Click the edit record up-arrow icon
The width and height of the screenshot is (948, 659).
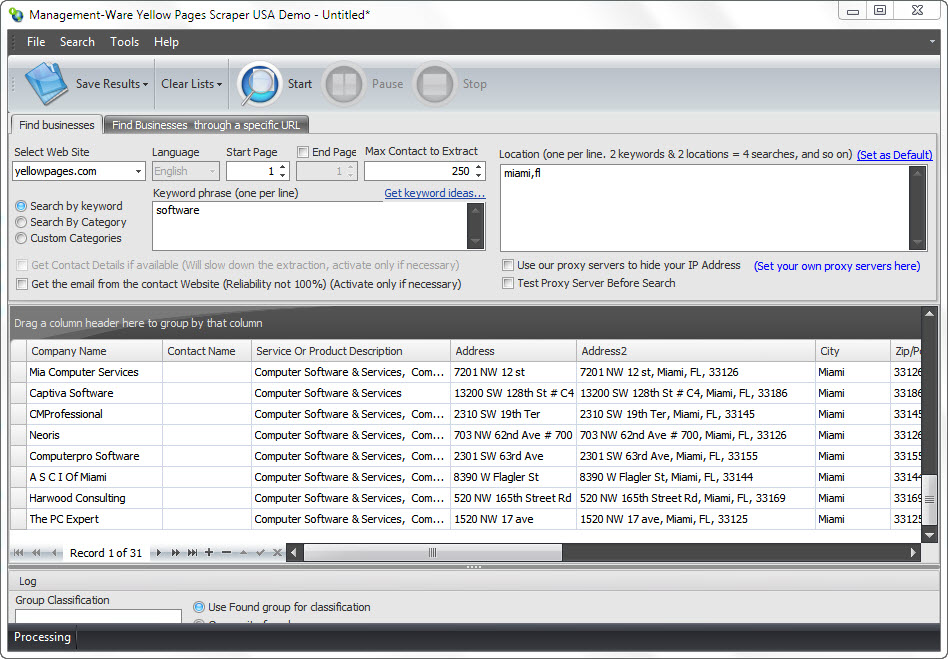(x=243, y=552)
